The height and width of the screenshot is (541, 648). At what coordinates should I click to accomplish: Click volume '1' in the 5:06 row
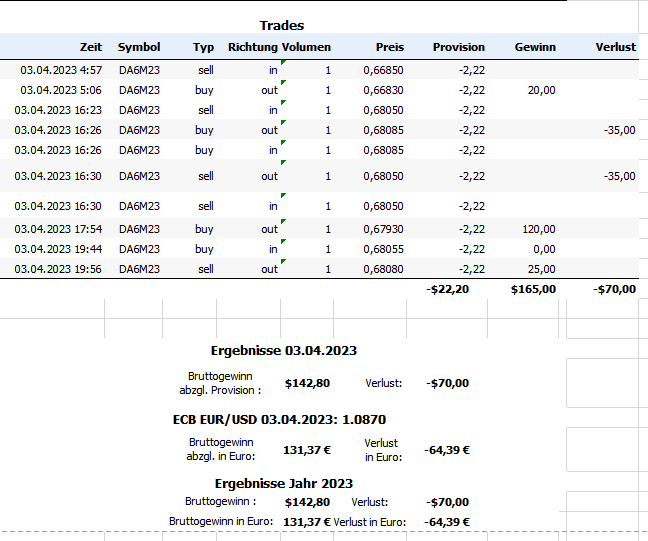328,90
